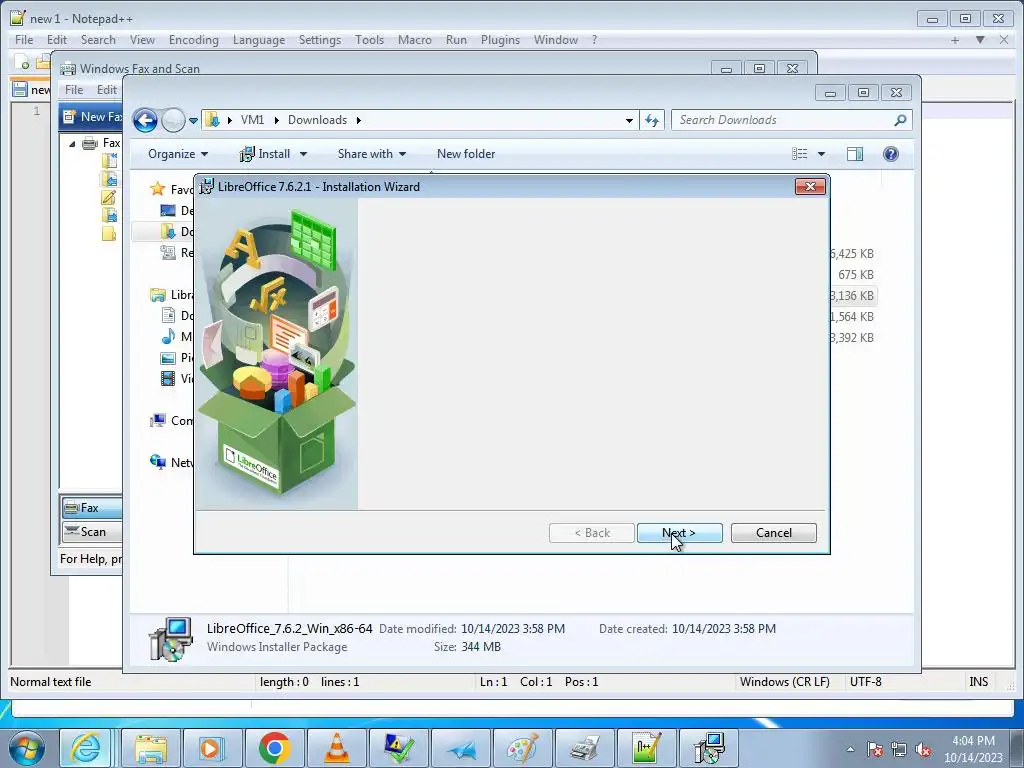Close the LibreOffice Installation Wizard dialog
1024x768 pixels.
point(810,187)
